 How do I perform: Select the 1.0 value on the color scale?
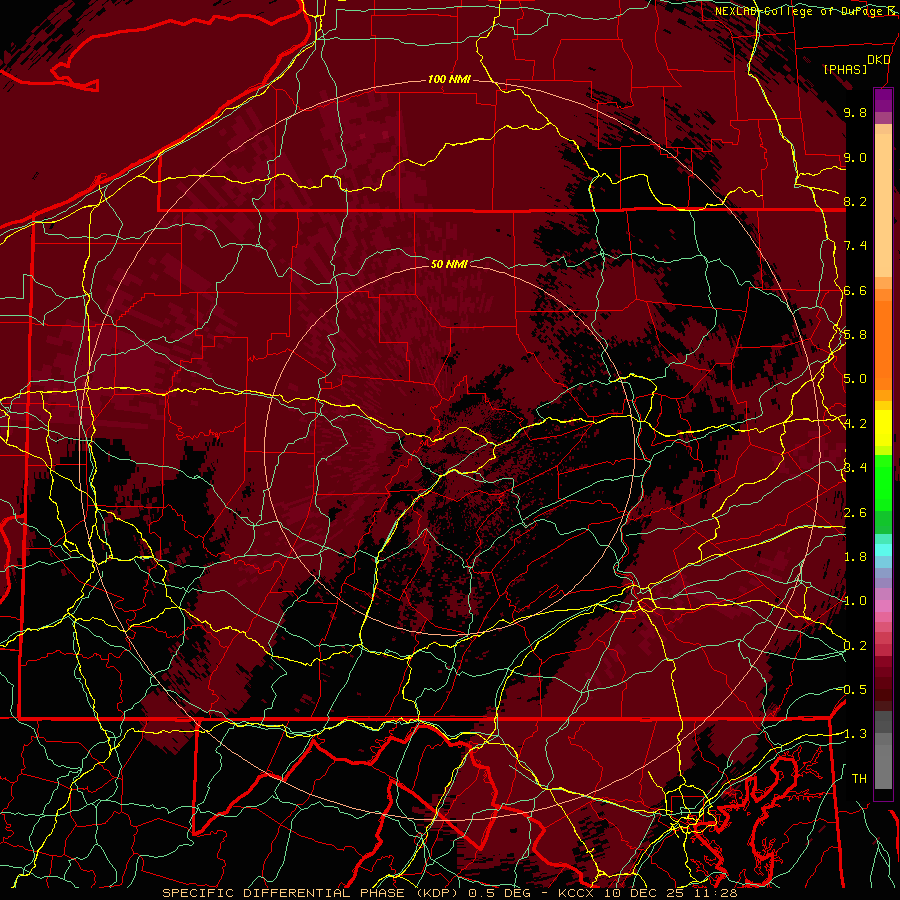[855, 602]
